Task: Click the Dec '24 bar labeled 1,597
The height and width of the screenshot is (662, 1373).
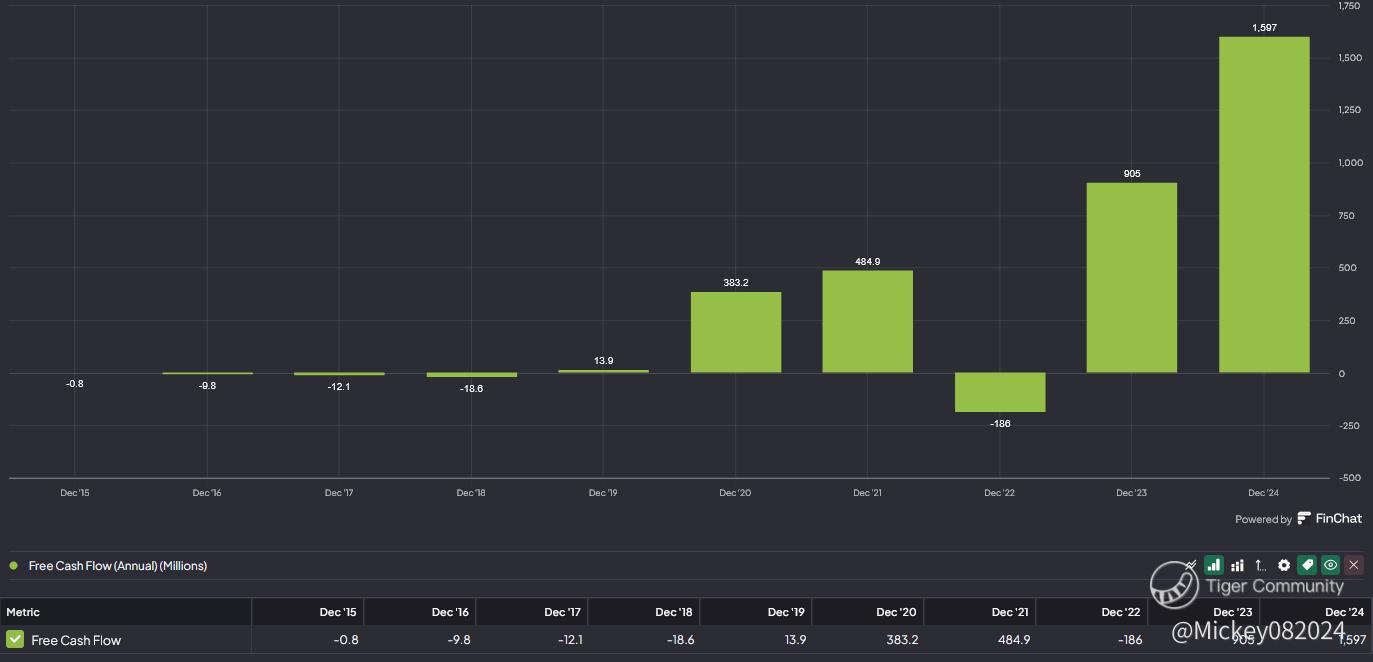Action: 1264,205
